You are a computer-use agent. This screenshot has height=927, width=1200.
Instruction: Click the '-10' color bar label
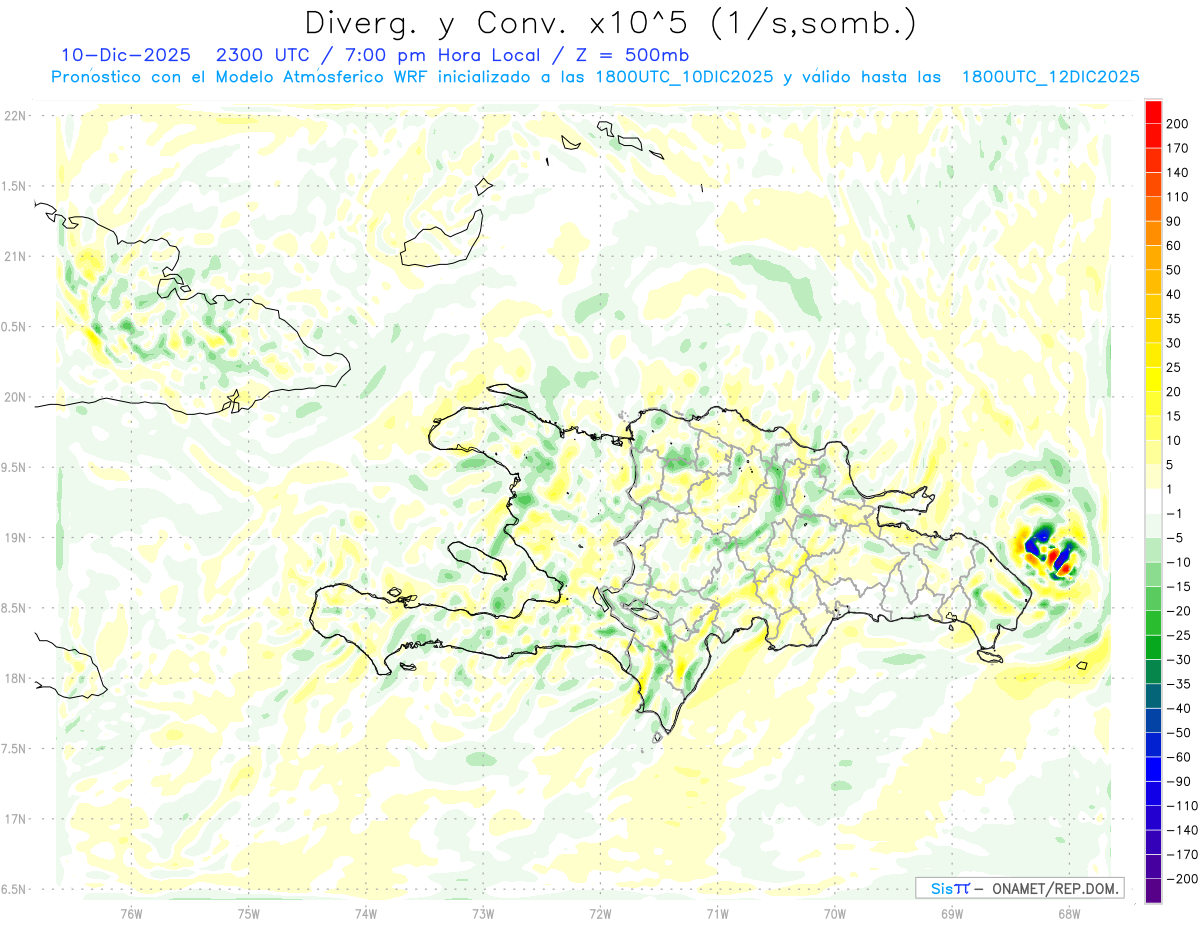[x=1178, y=563]
